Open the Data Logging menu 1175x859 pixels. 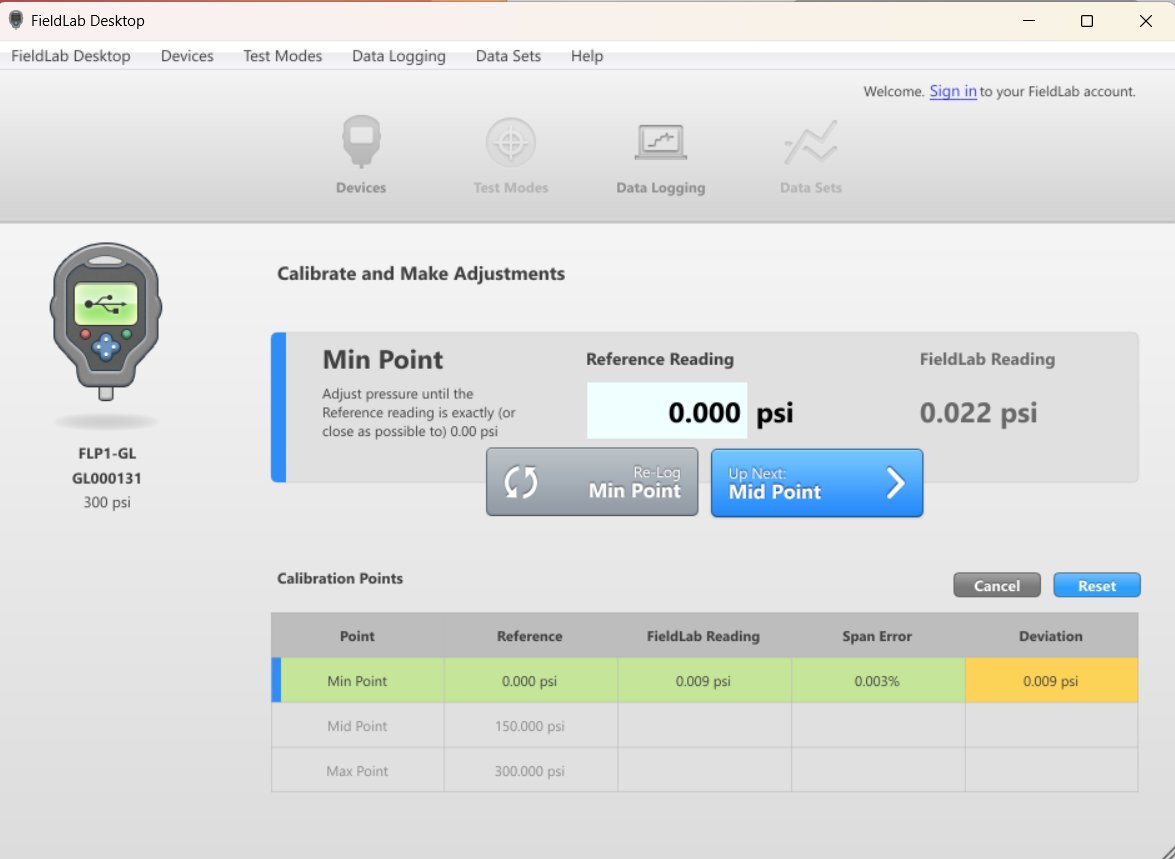399,56
